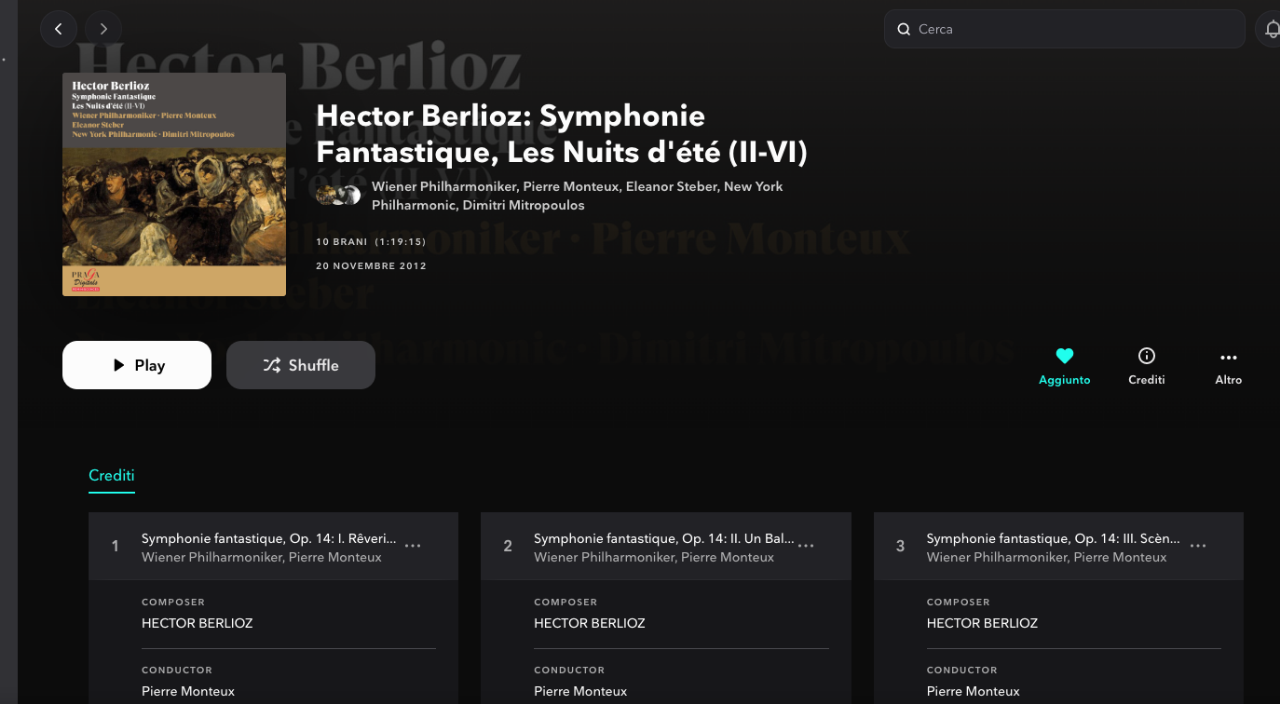
Task: Click Pierre Monteux conductor under track 1
Action: (x=188, y=691)
